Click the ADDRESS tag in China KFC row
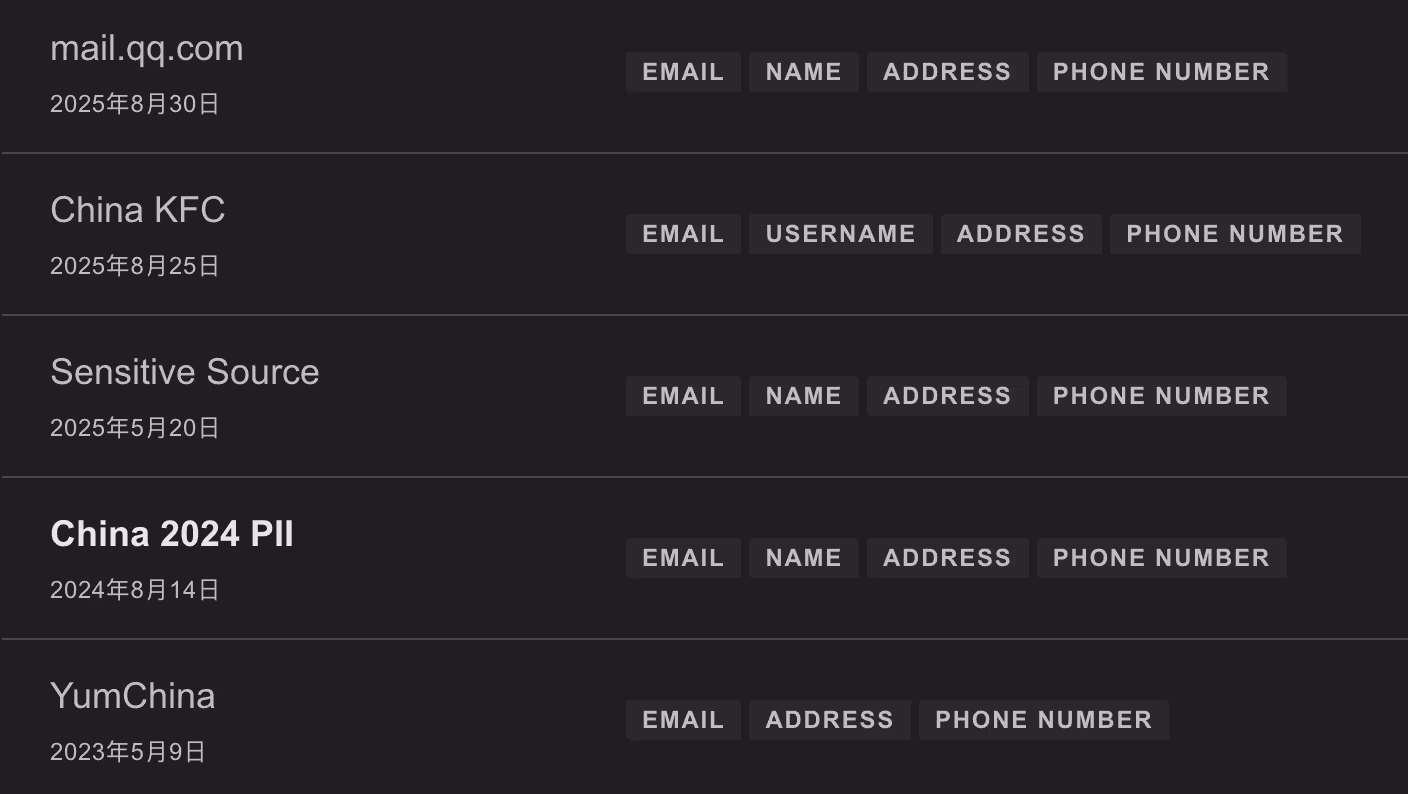Viewport: 1408px width, 794px height. point(1020,234)
